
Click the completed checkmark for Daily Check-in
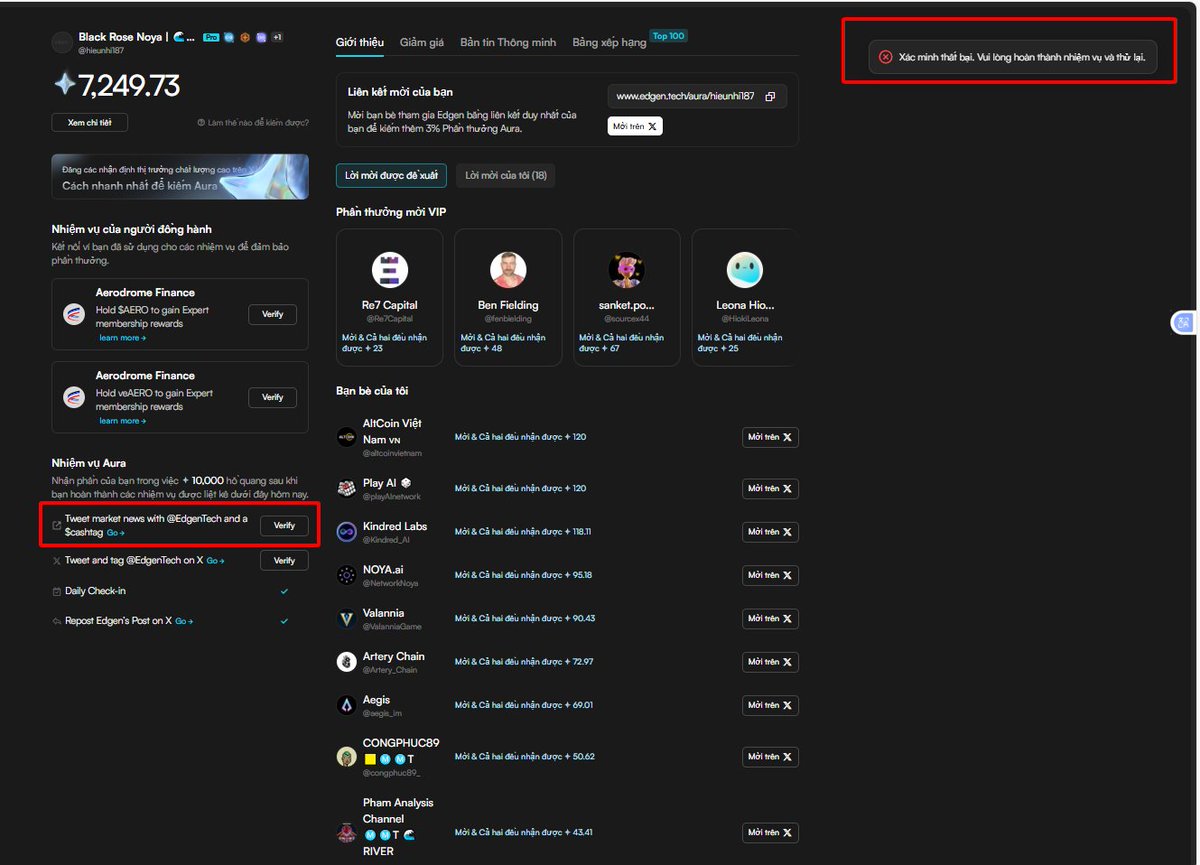tap(284, 591)
